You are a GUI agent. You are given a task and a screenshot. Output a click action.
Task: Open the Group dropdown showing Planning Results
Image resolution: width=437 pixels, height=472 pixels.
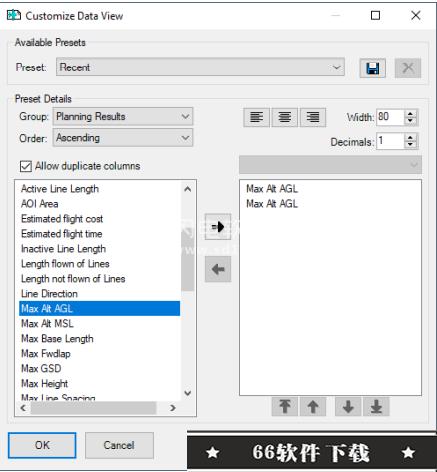coord(123,116)
